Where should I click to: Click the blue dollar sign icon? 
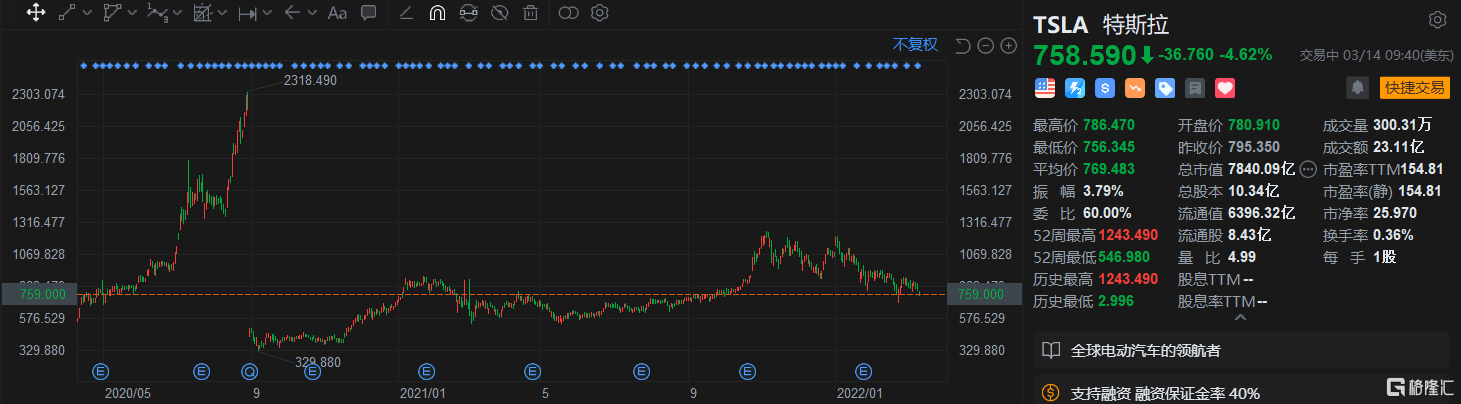point(1105,88)
